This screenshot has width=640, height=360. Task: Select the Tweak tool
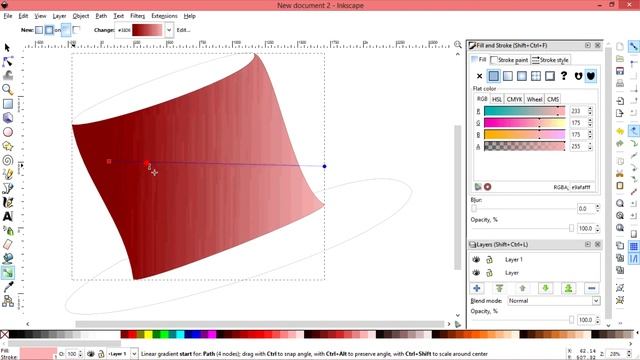point(7,76)
